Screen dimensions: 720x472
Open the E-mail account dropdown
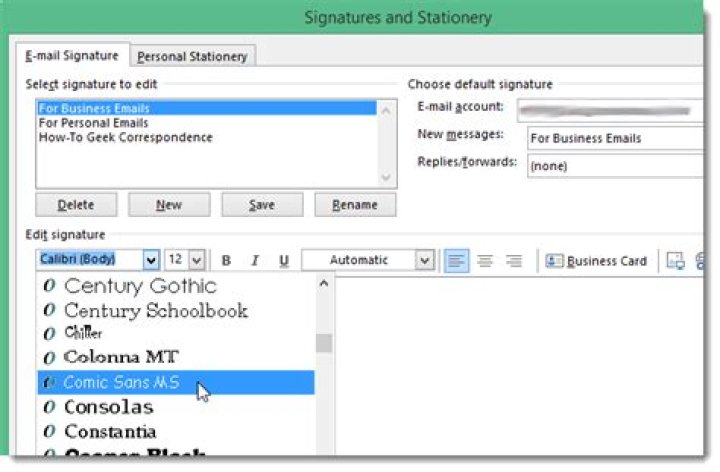point(610,110)
